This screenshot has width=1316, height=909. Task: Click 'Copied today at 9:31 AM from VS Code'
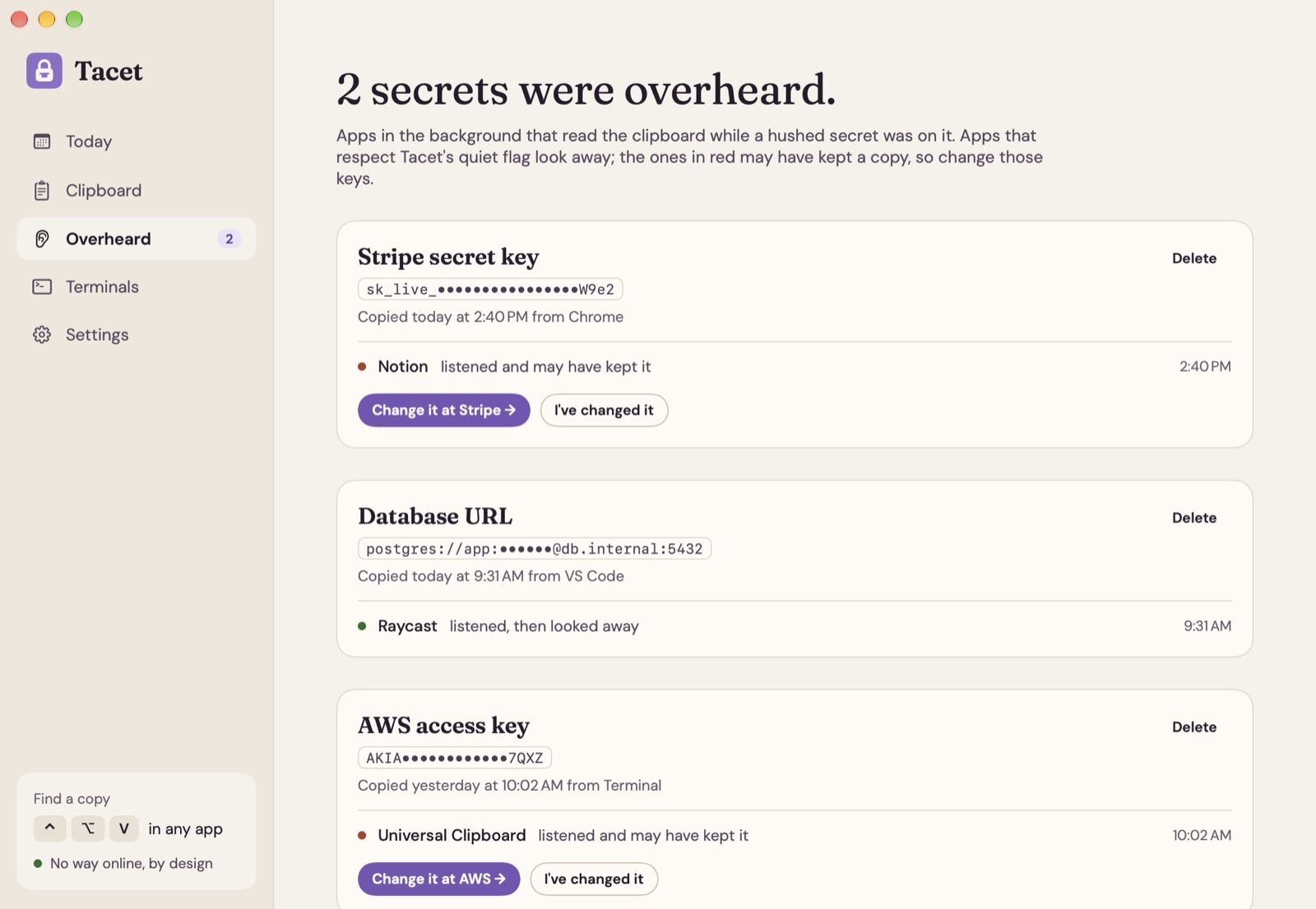tap(491, 576)
